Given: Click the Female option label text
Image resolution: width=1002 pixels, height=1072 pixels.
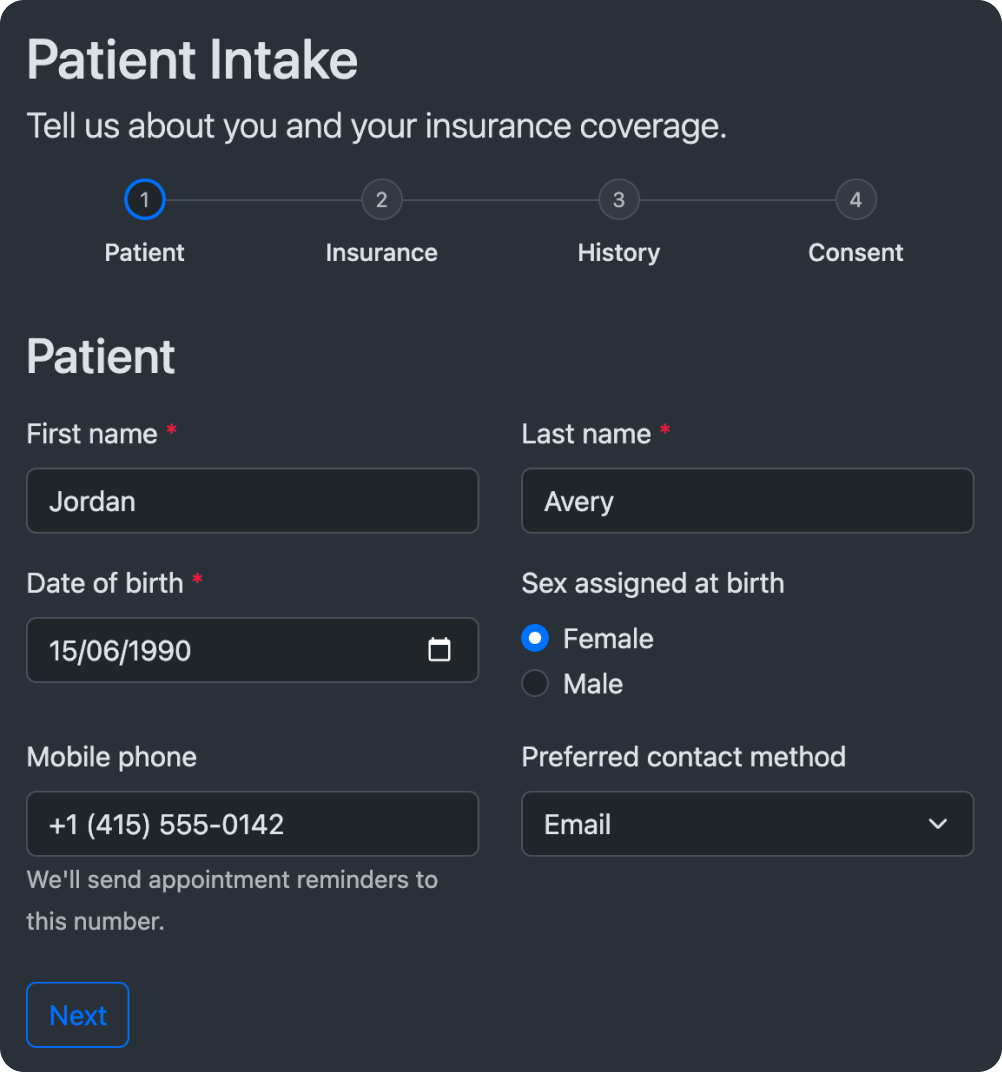Looking at the screenshot, I should click(608, 639).
